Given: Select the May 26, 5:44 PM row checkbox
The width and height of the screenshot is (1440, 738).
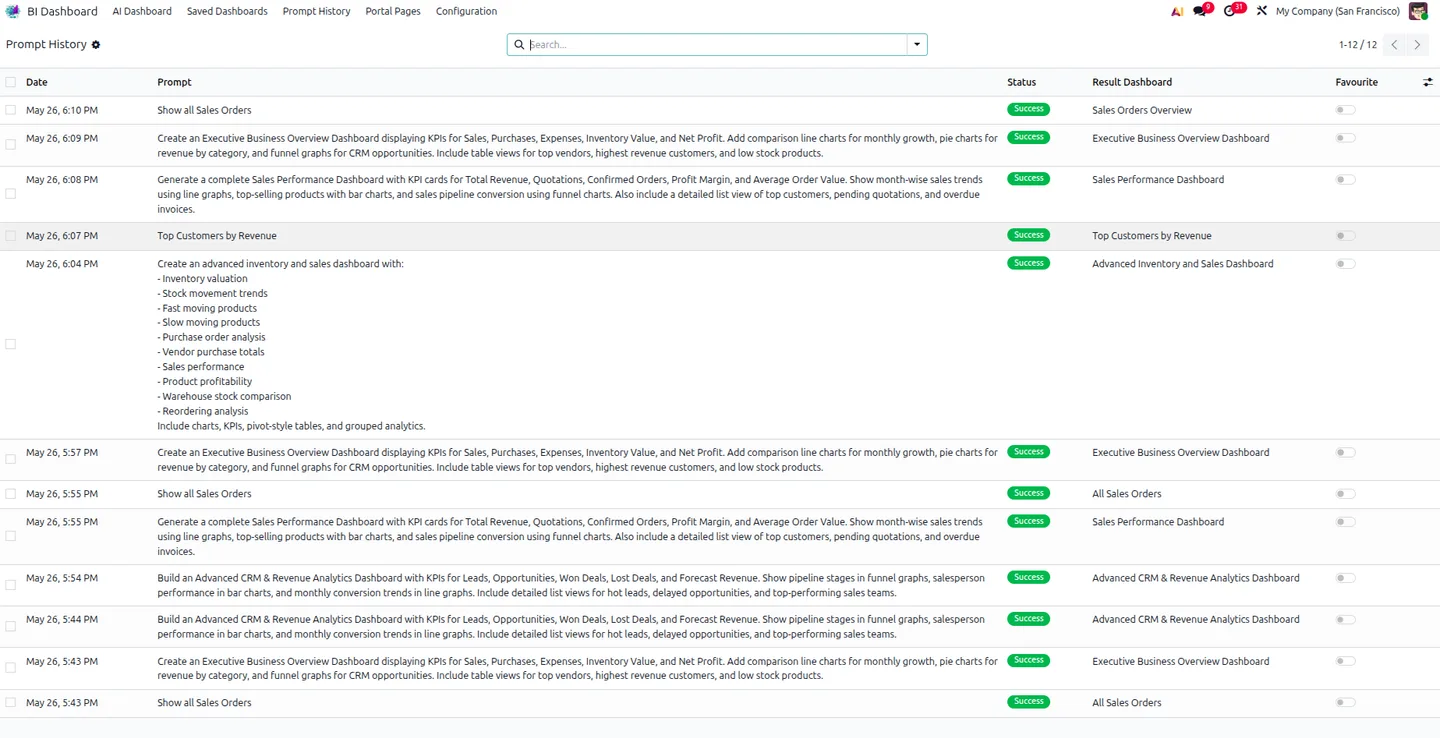Looking at the screenshot, I should click(x=11, y=626).
